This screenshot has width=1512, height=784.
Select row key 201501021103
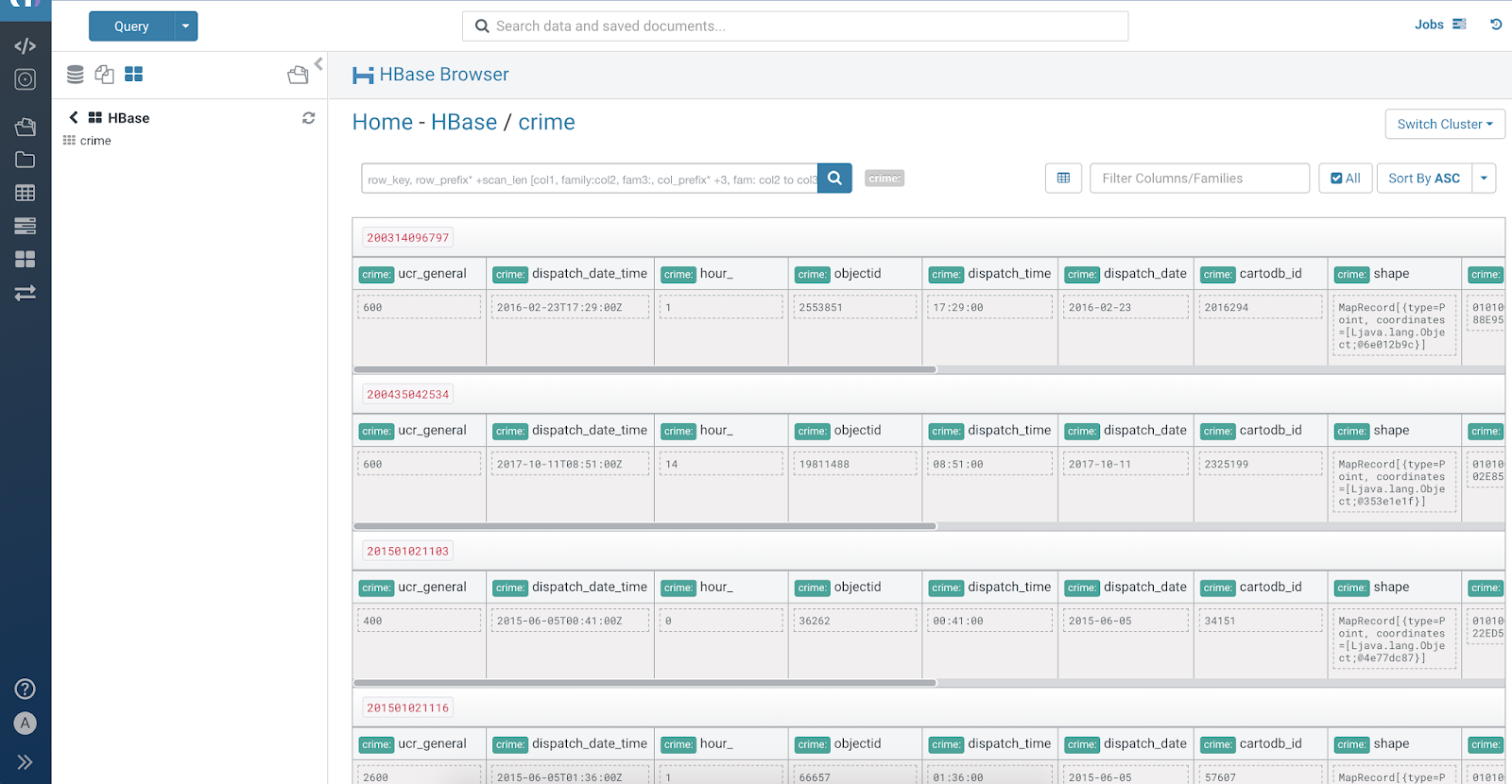407,552
